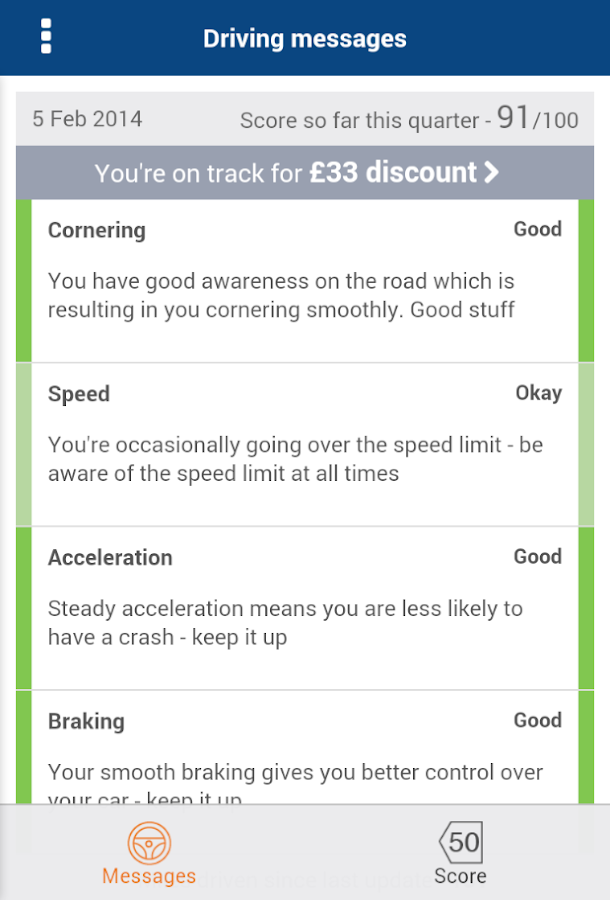The image size is (610, 900).
Task: Switch to the Messages tab label
Action: click(x=149, y=876)
